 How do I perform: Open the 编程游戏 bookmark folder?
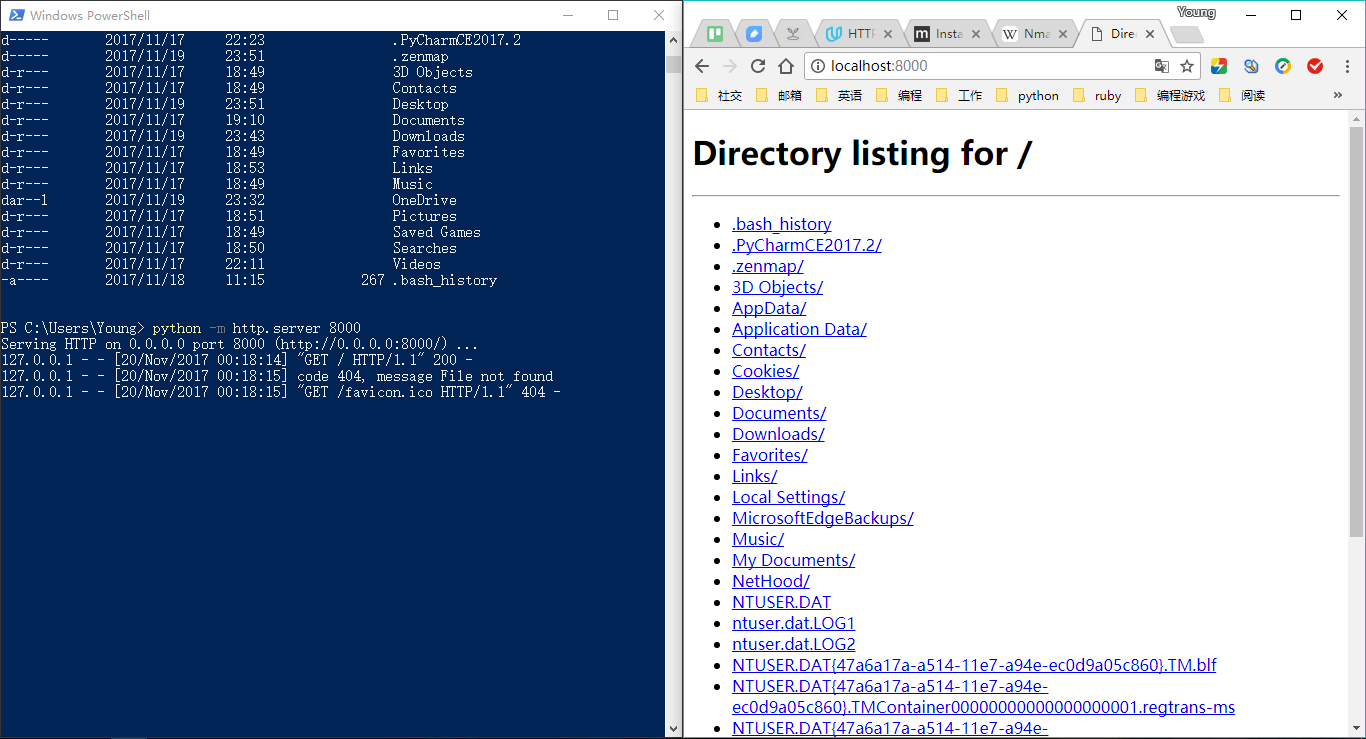pyautogui.click(x=1170, y=95)
